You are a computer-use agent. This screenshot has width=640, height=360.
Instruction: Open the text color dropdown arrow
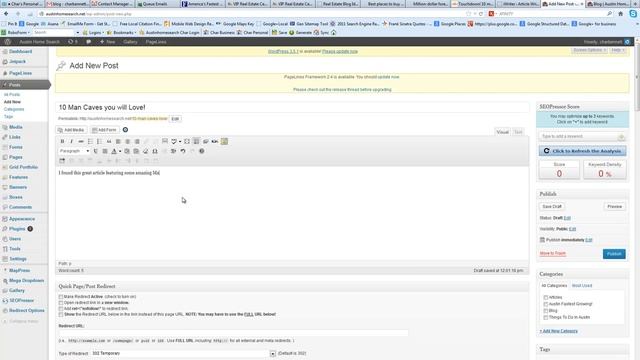[120, 151]
